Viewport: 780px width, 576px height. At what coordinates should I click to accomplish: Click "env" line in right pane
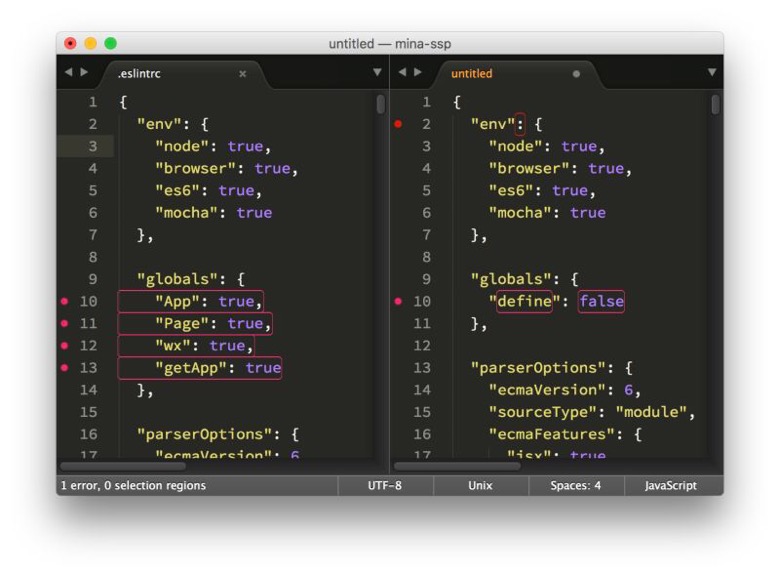click(506, 124)
